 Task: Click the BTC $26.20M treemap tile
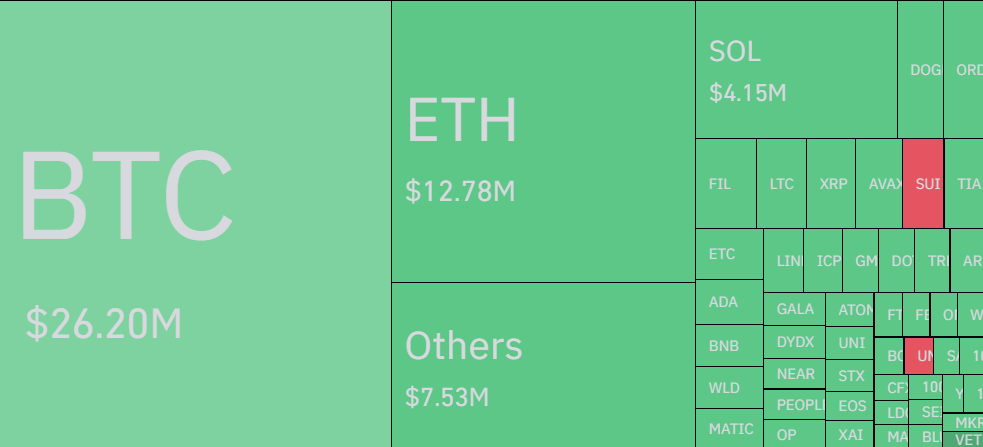(195, 223)
